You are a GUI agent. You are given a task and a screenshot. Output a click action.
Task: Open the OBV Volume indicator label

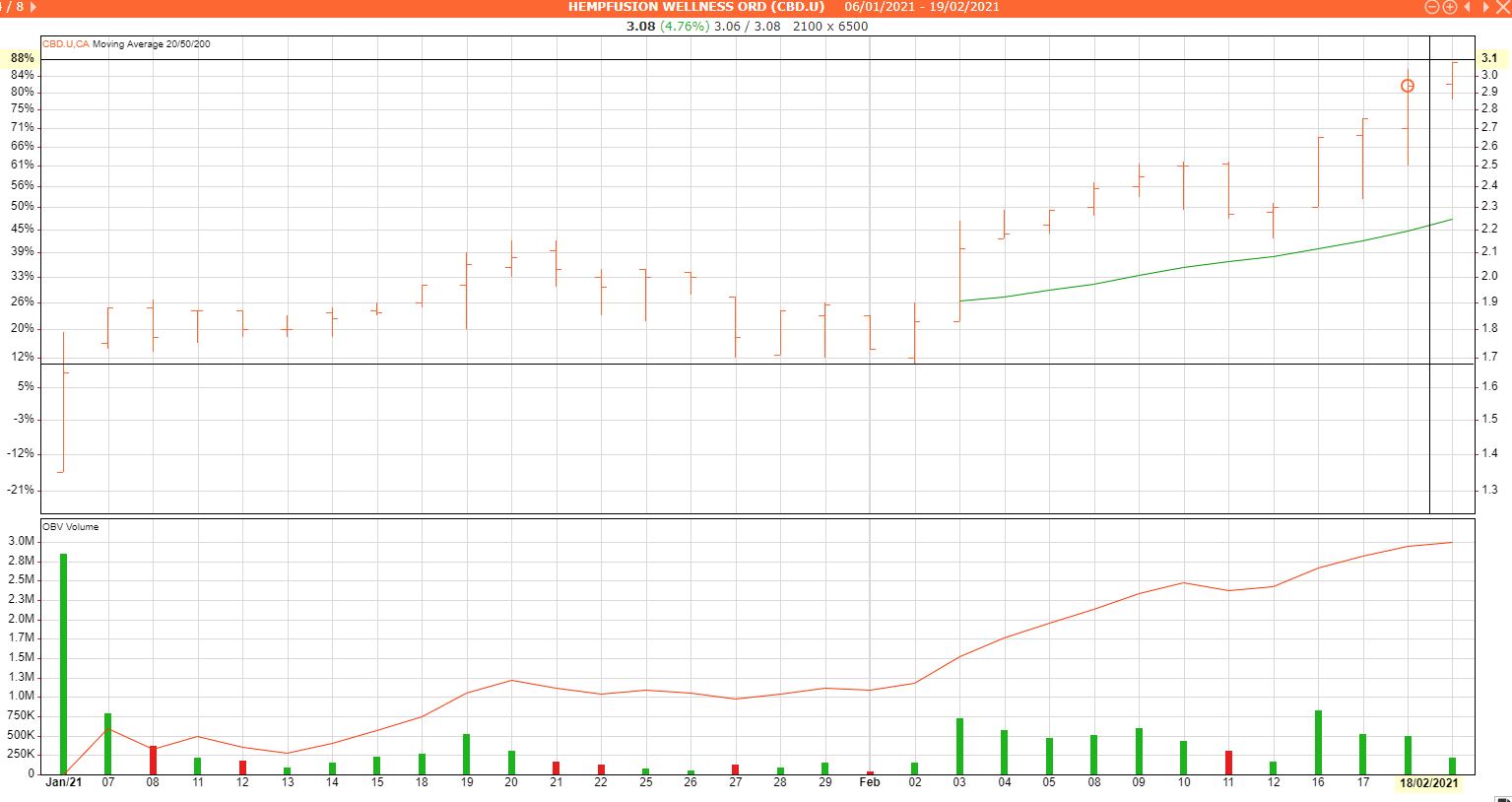click(x=70, y=527)
